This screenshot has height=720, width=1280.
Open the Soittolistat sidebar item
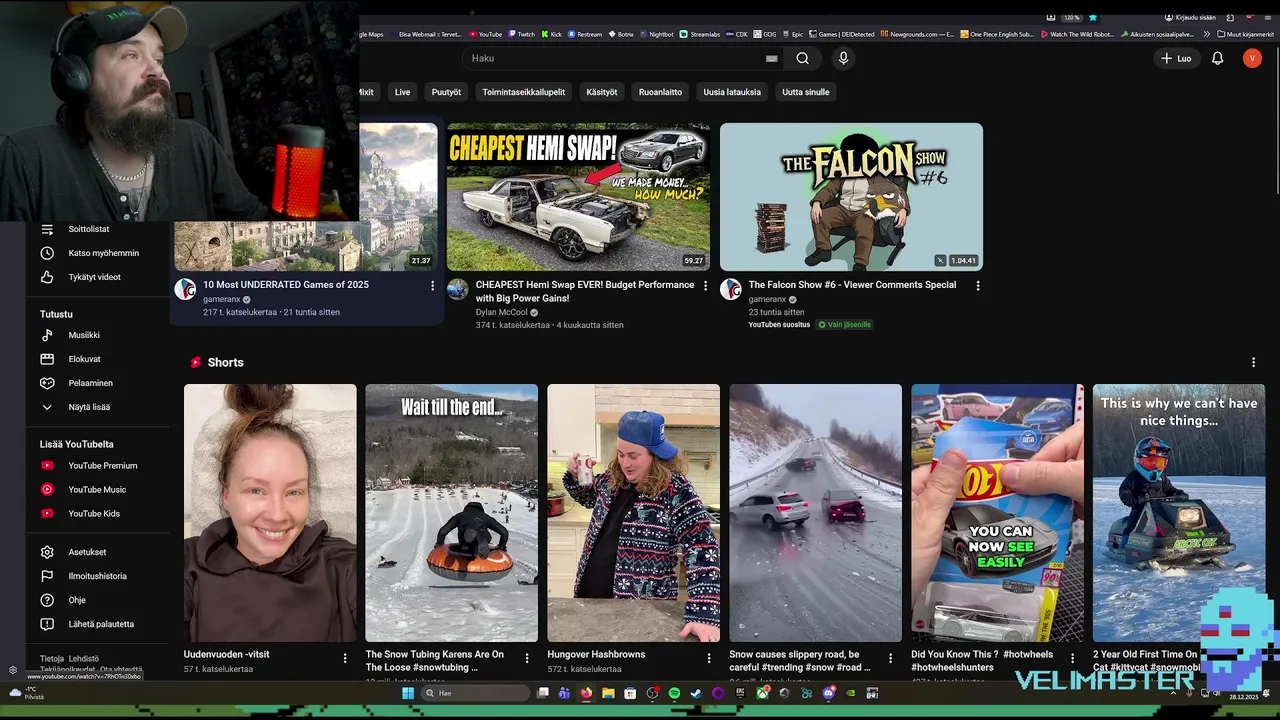point(98,229)
